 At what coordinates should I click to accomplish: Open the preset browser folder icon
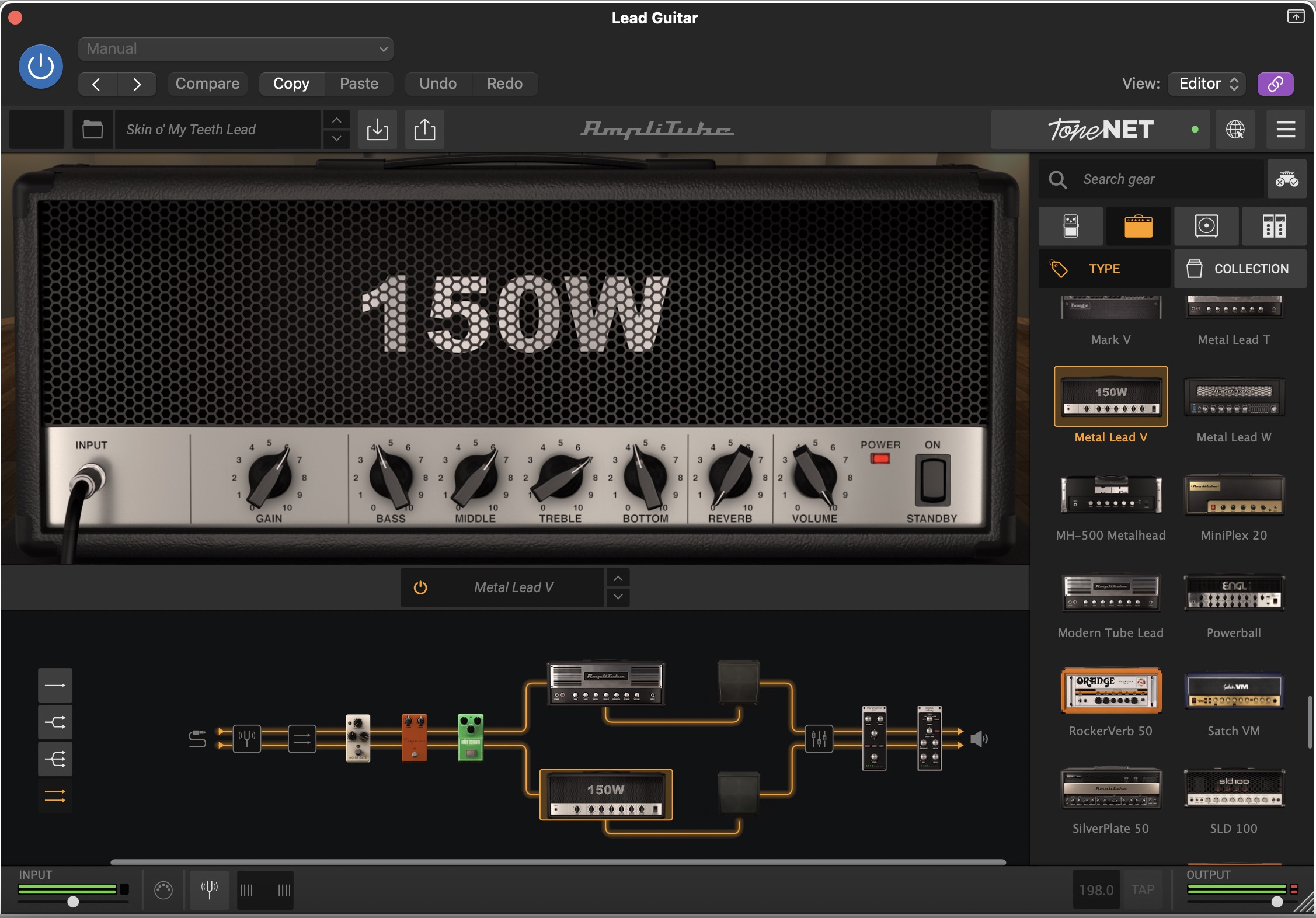(93, 129)
